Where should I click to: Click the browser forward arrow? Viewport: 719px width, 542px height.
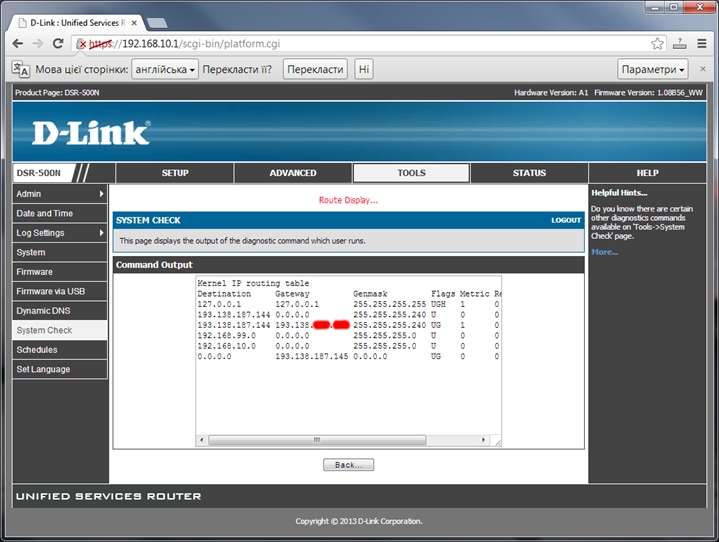pyautogui.click(x=37, y=44)
